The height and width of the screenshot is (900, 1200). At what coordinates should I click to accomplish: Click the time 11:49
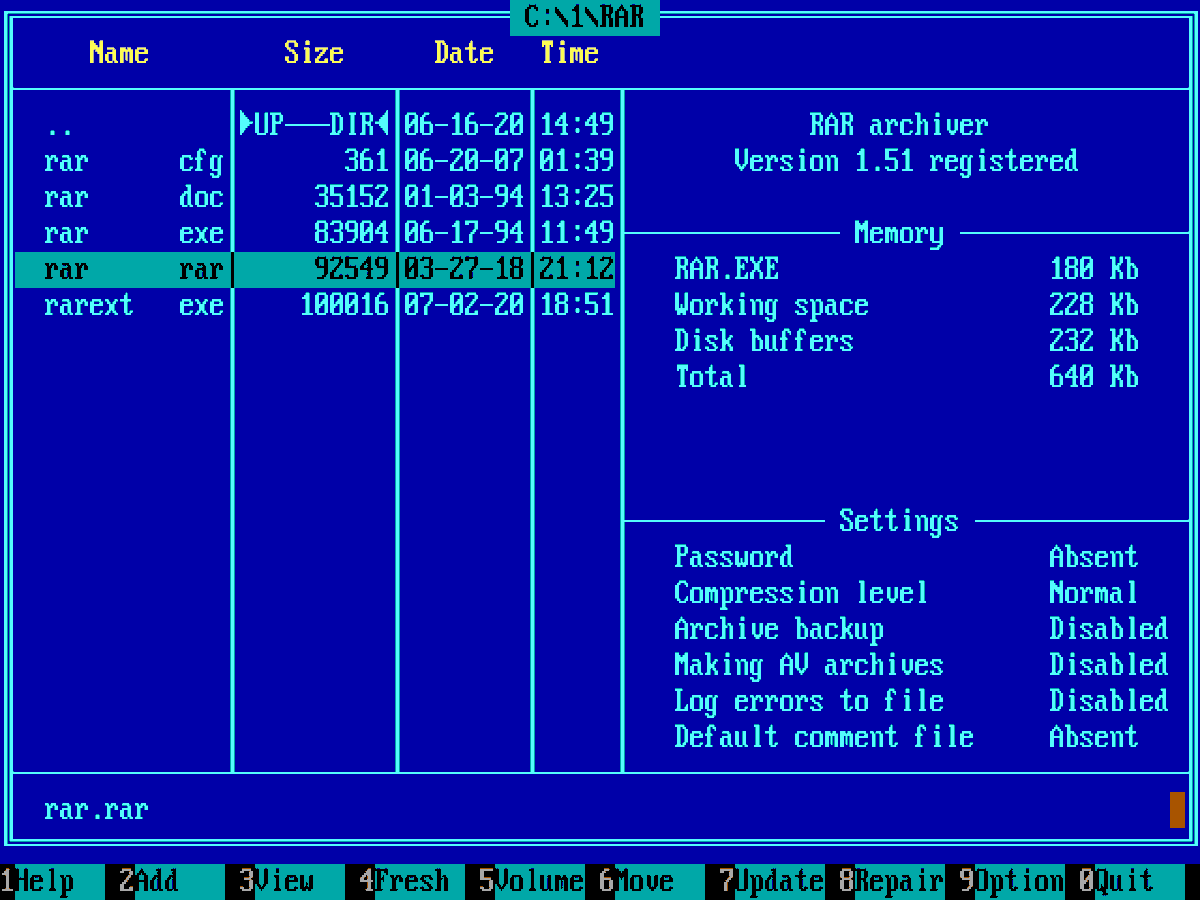577,234
